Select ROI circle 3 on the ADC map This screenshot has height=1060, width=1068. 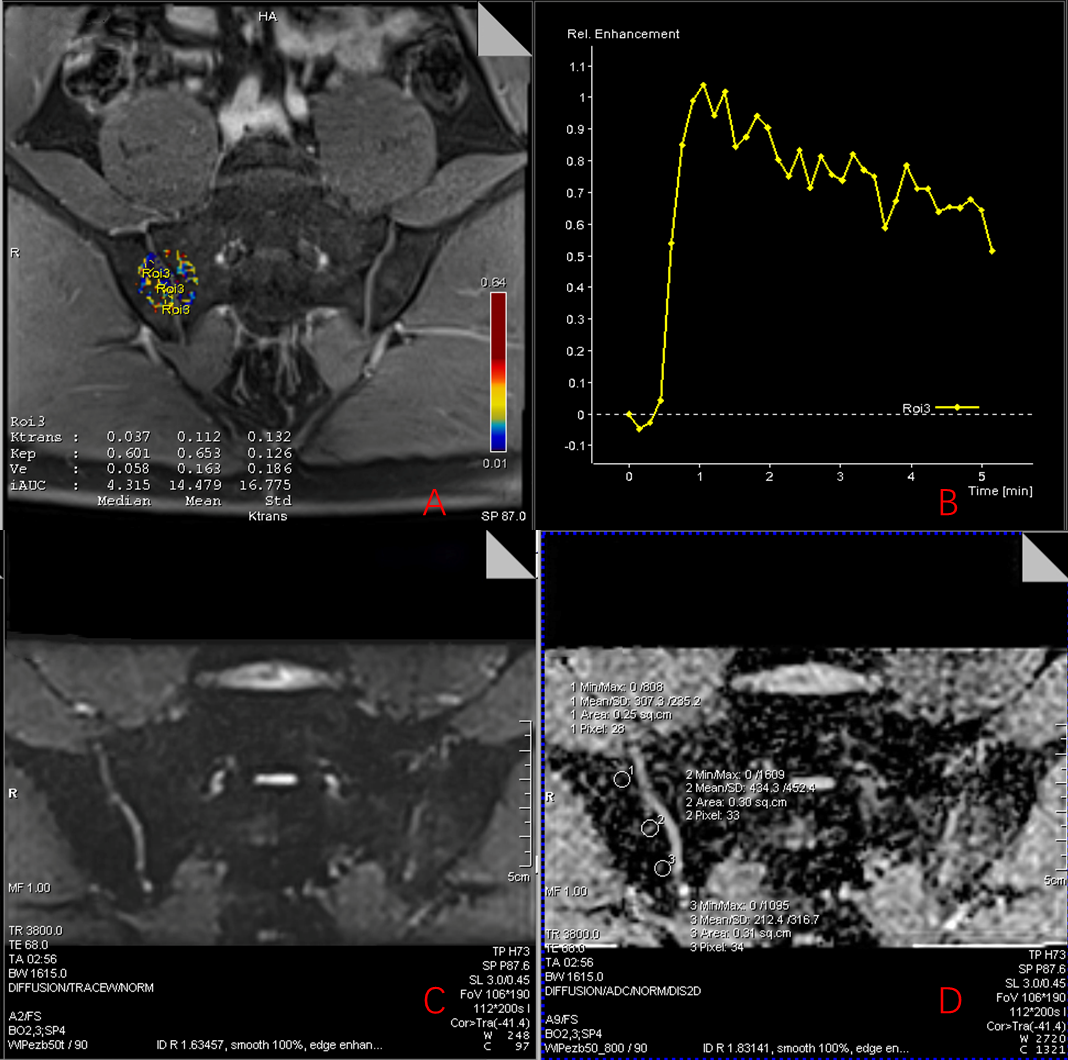(662, 868)
